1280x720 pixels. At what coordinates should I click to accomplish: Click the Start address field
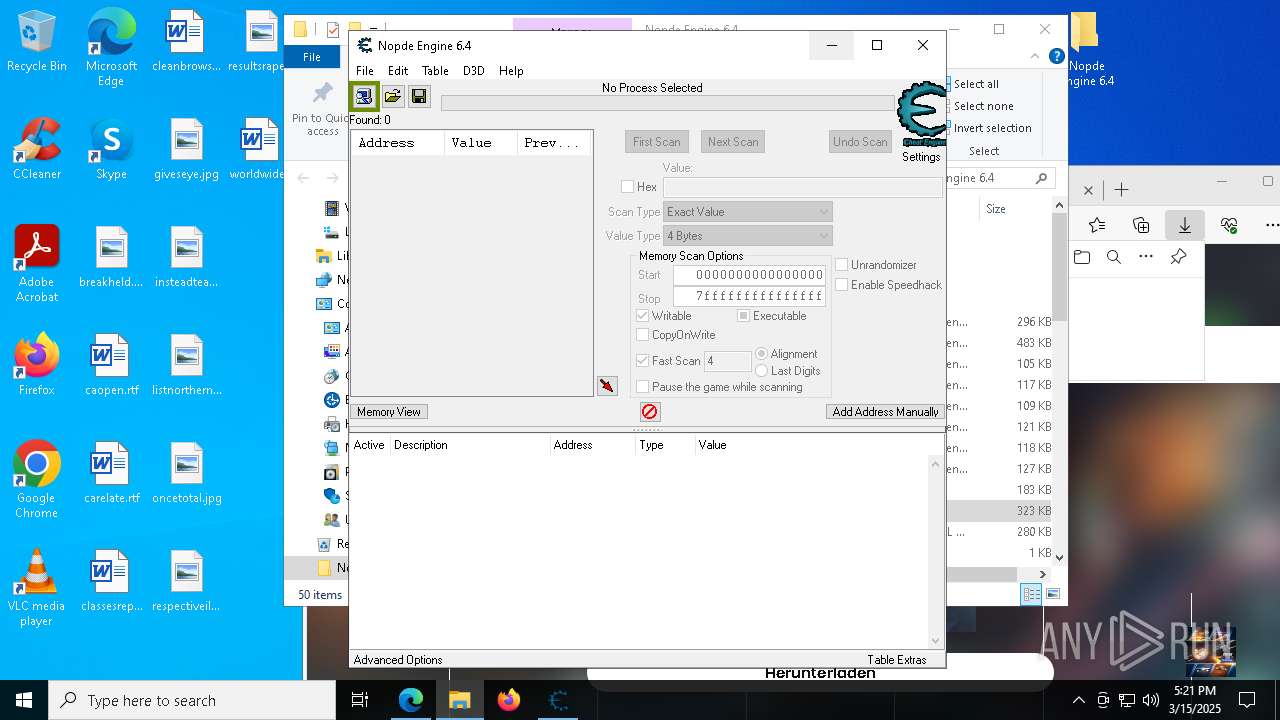[749, 275]
